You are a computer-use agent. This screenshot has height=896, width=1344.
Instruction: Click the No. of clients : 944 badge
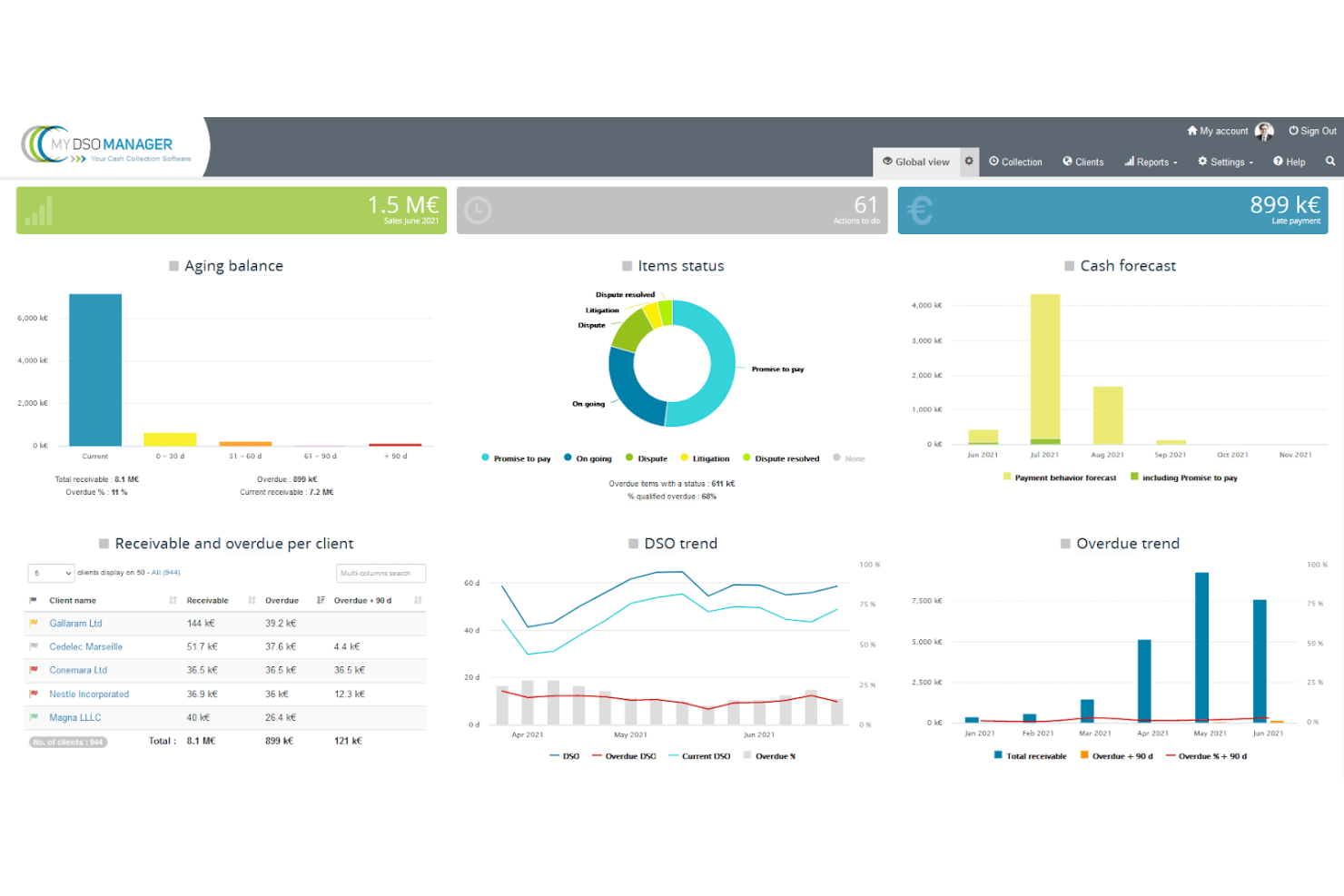(68, 742)
